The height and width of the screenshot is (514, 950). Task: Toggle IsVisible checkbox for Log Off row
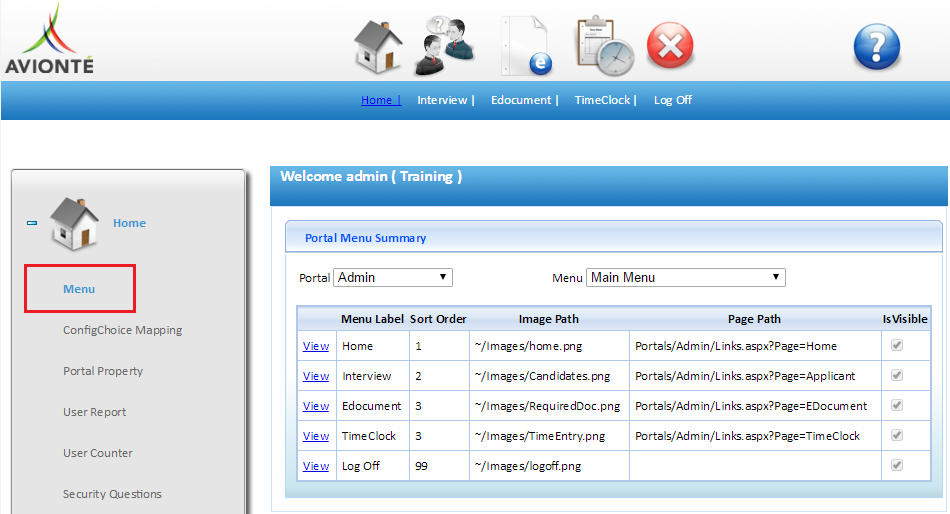[897, 465]
